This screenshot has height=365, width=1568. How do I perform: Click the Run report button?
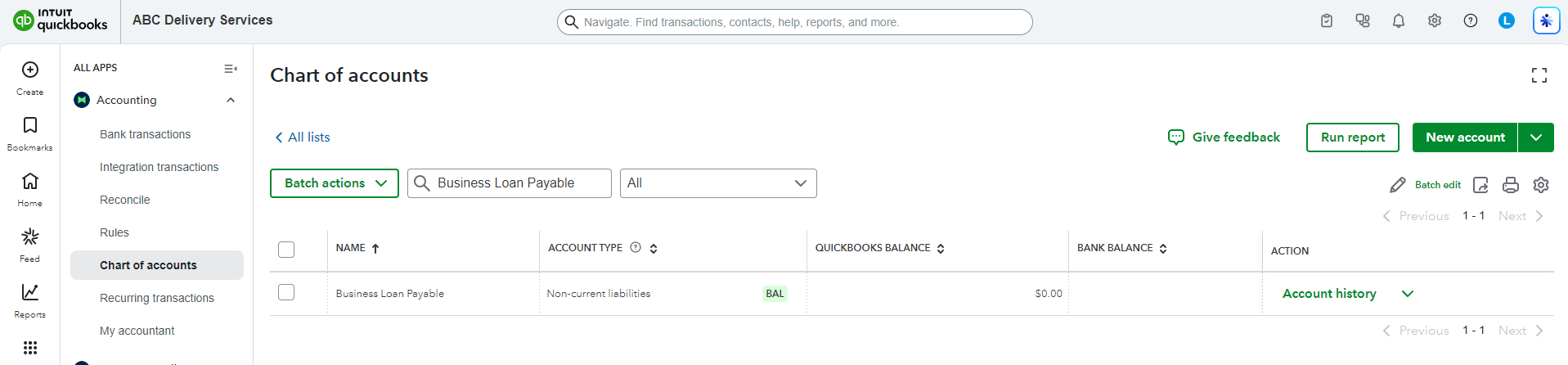click(1353, 137)
